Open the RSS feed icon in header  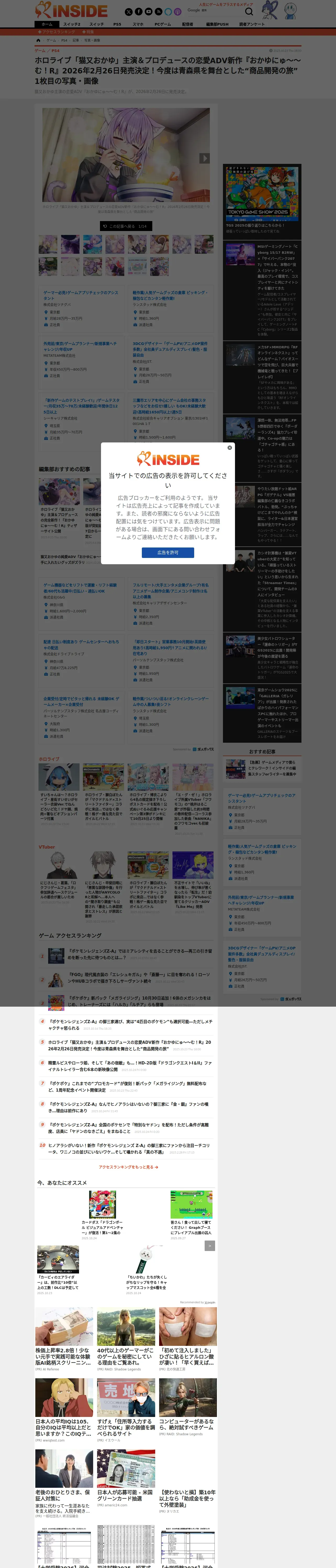tap(158, 11)
